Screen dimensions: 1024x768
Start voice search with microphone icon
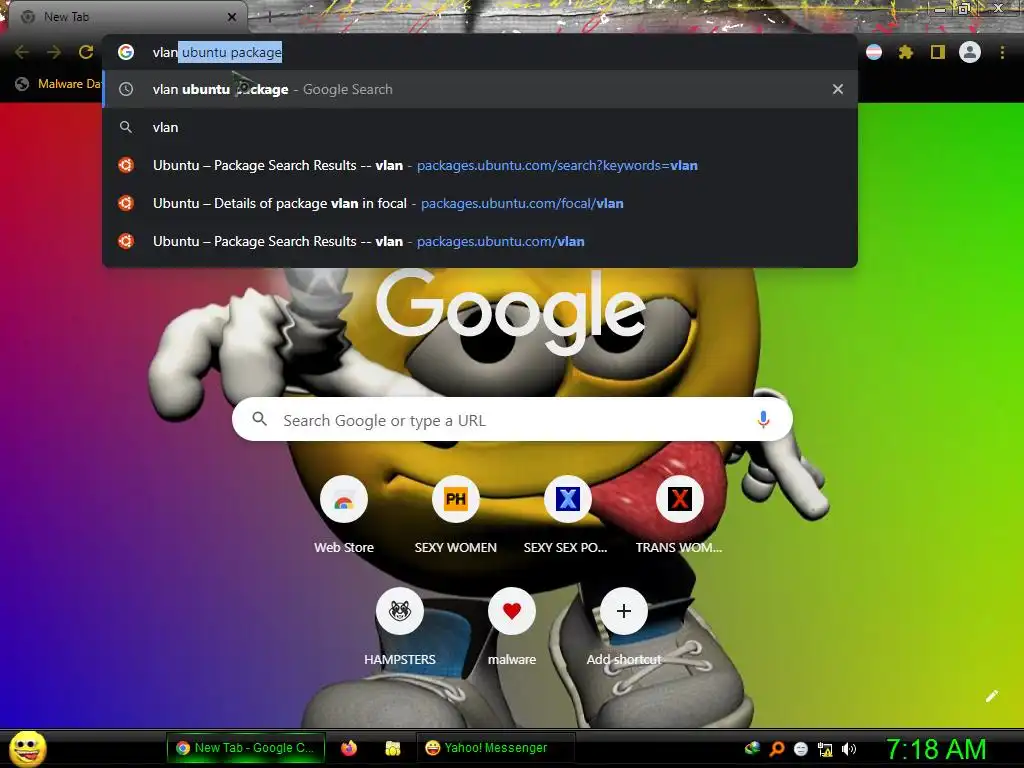tap(763, 420)
